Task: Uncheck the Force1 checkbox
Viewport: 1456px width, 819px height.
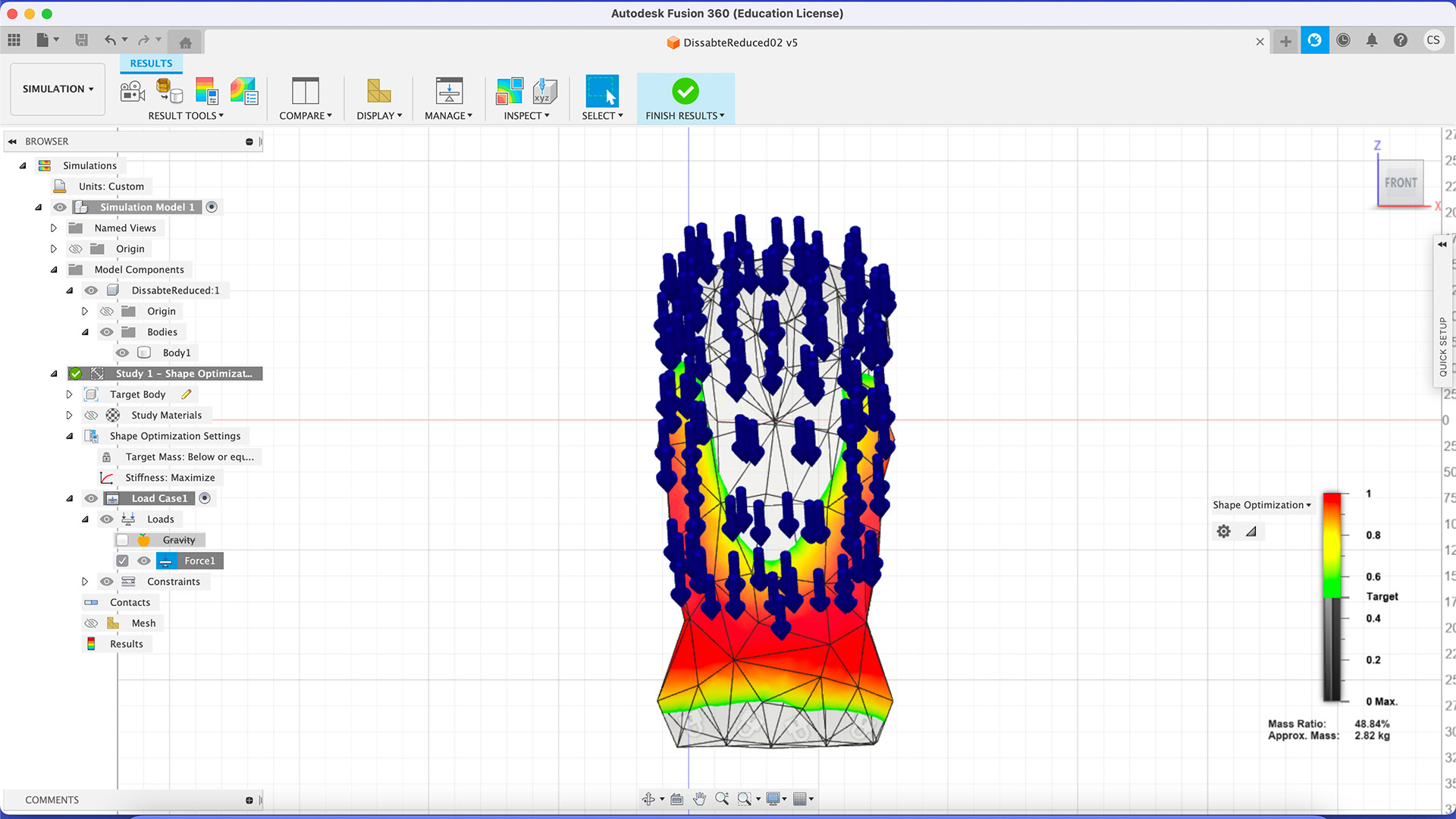Action: click(x=122, y=560)
